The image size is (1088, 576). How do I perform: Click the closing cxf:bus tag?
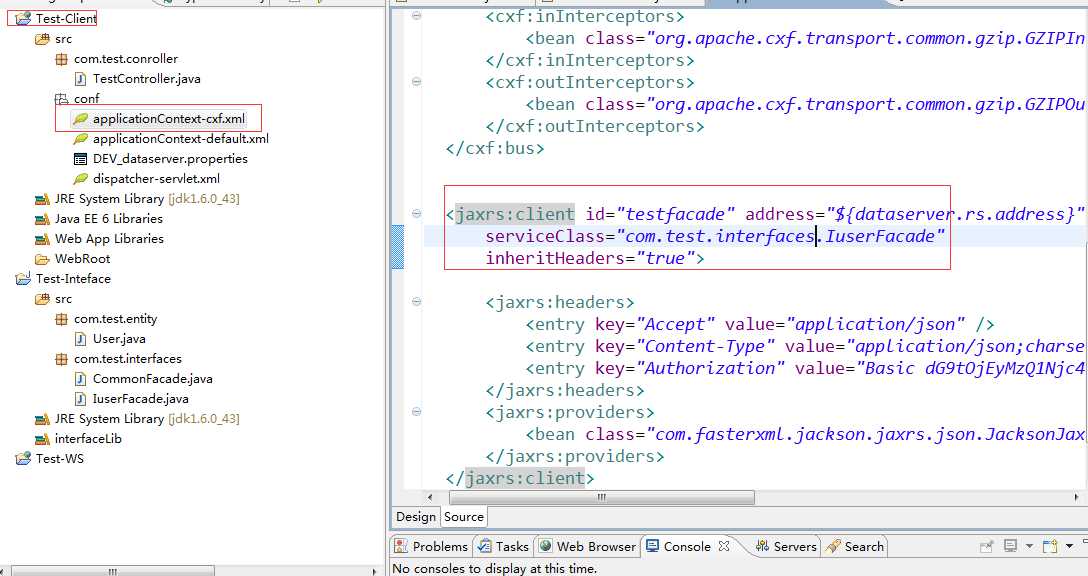coord(495,149)
